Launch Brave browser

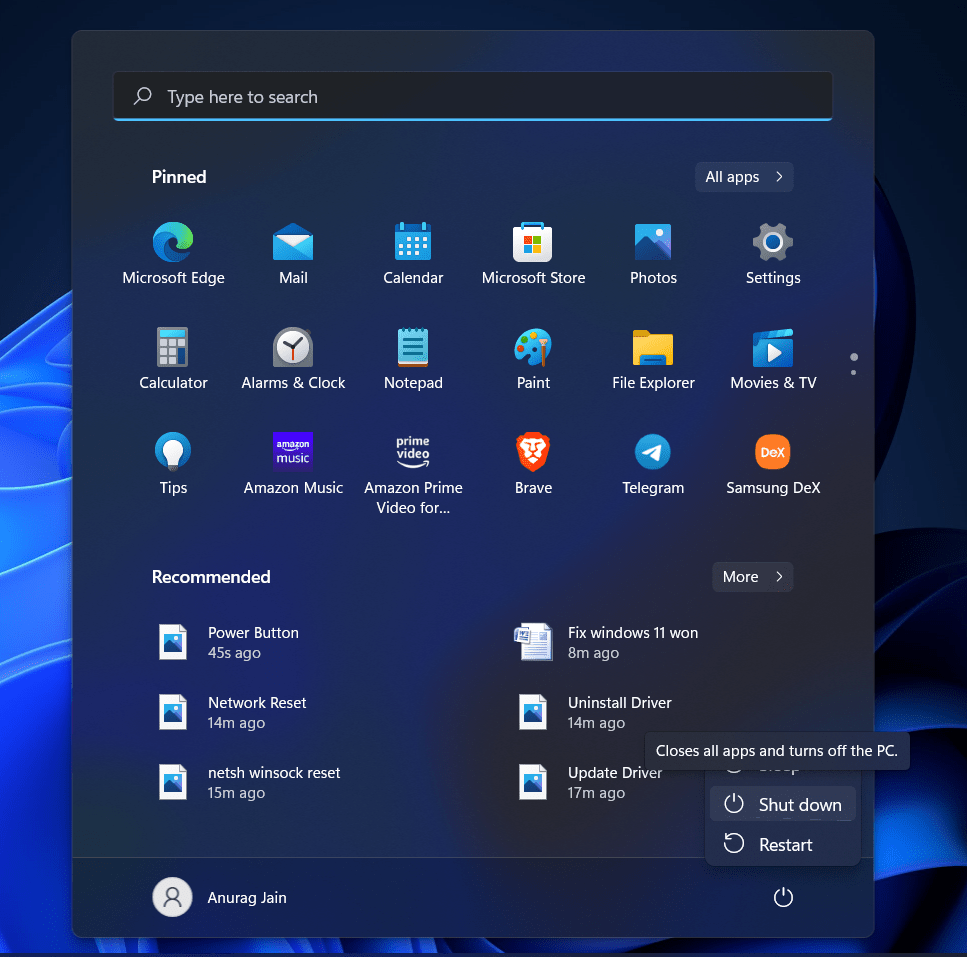[x=533, y=463]
